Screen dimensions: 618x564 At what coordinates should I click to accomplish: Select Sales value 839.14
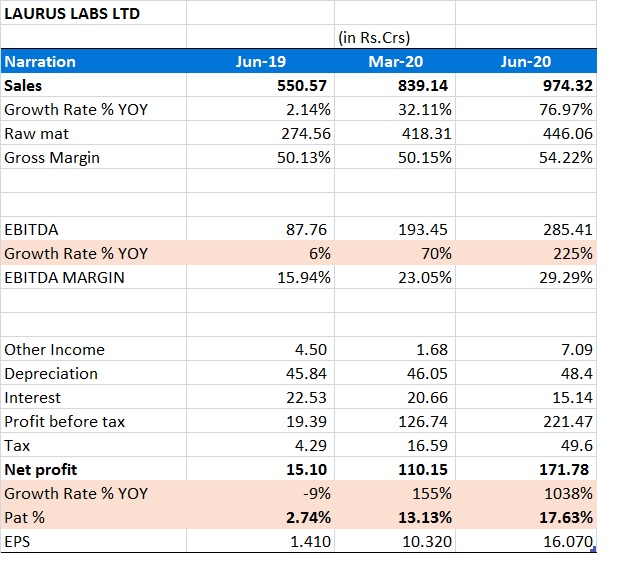pyautogui.click(x=395, y=86)
